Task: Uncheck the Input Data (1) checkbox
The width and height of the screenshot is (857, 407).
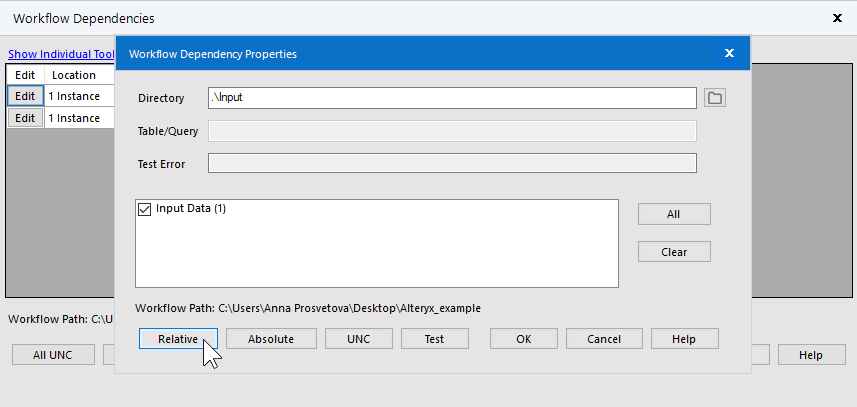Action: click(x=143, y=209)
